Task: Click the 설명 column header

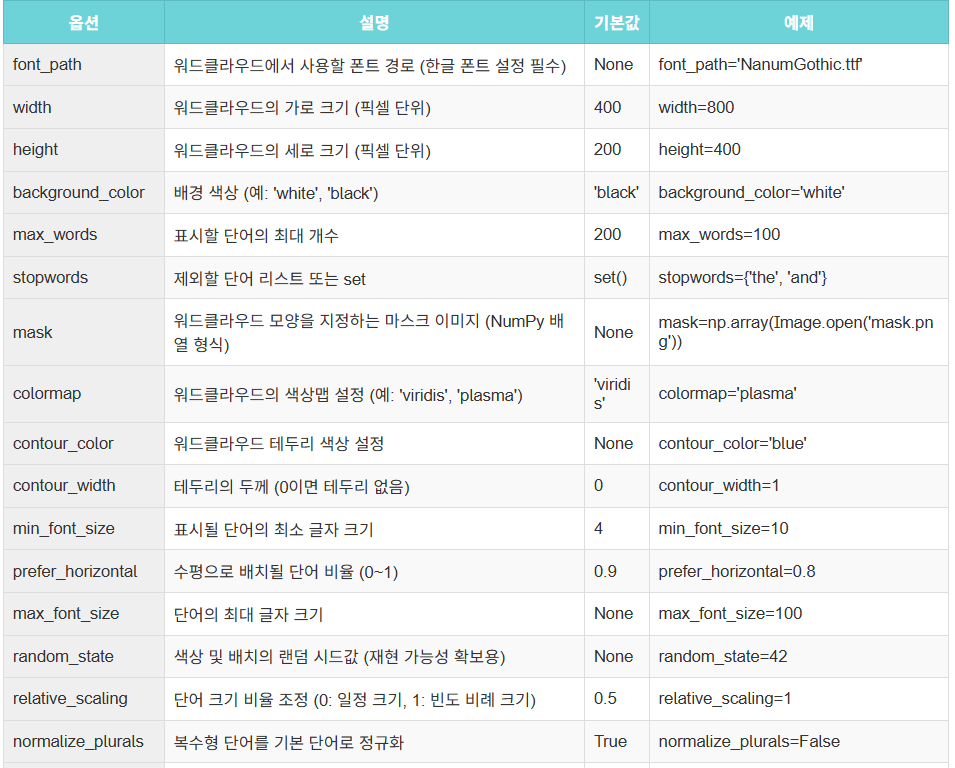Action: pos(374,23)
